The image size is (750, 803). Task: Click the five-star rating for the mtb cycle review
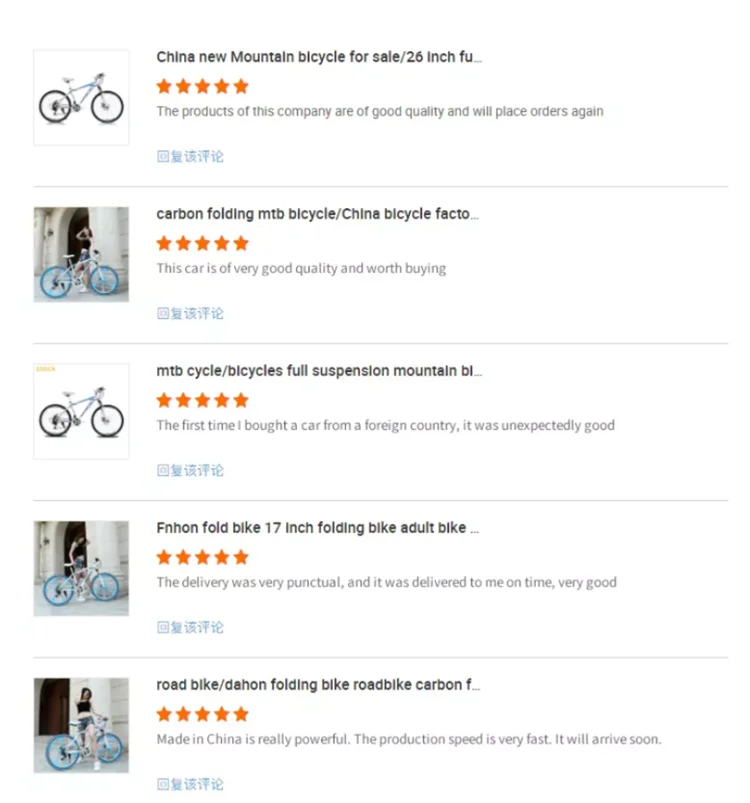tap(202, 400)
